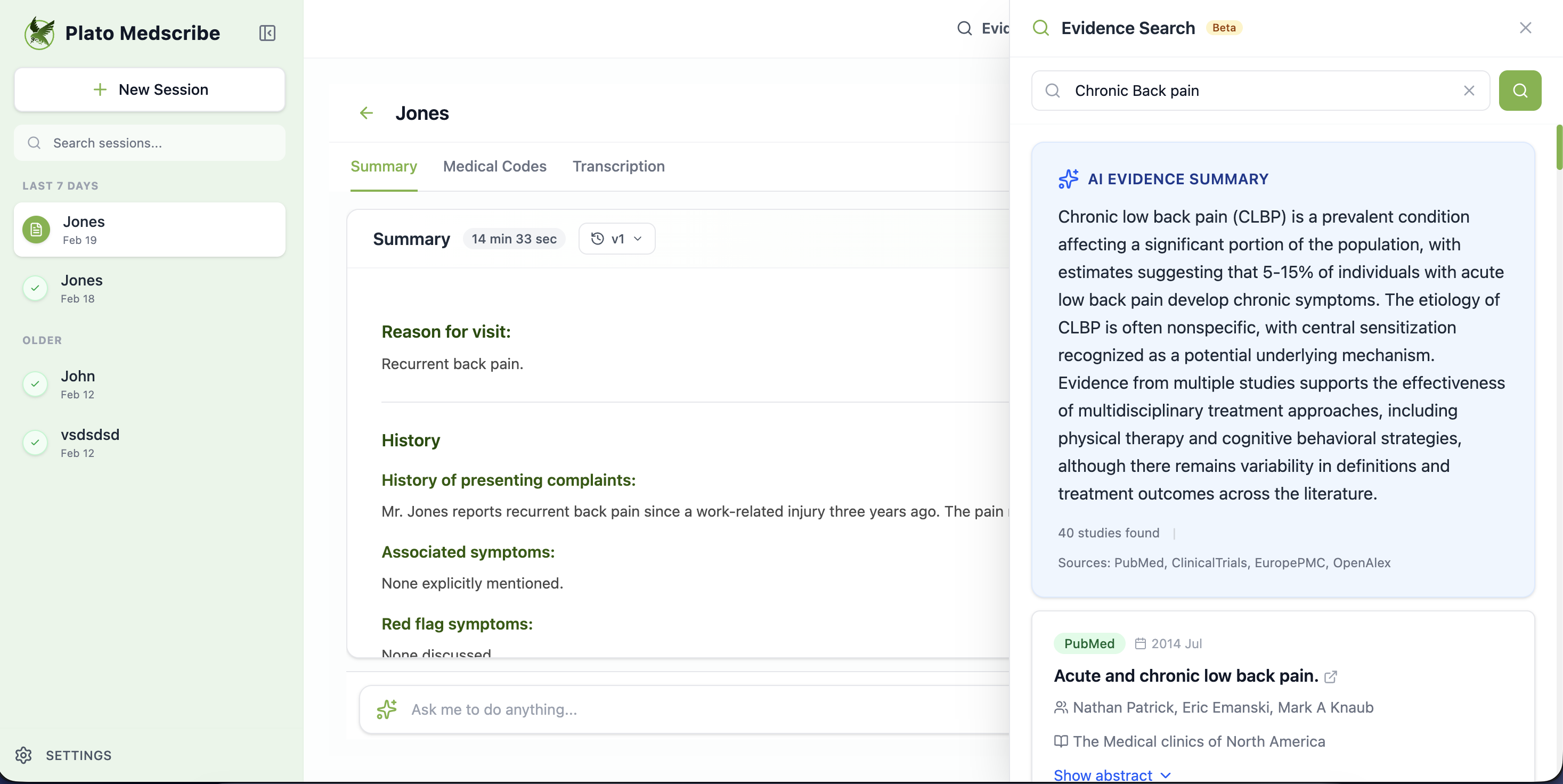Click the green Evidence Search submit icon
The image size is (1563, 784).
[1520, 91]
